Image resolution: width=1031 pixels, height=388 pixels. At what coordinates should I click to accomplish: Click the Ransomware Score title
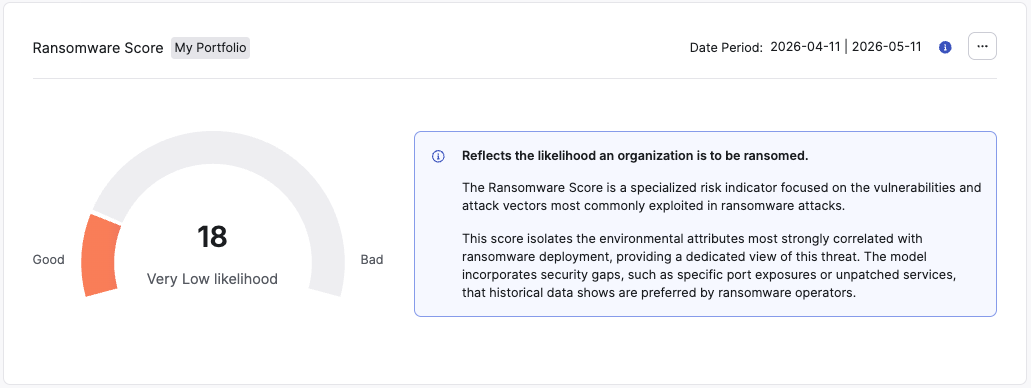click(98, 48)
